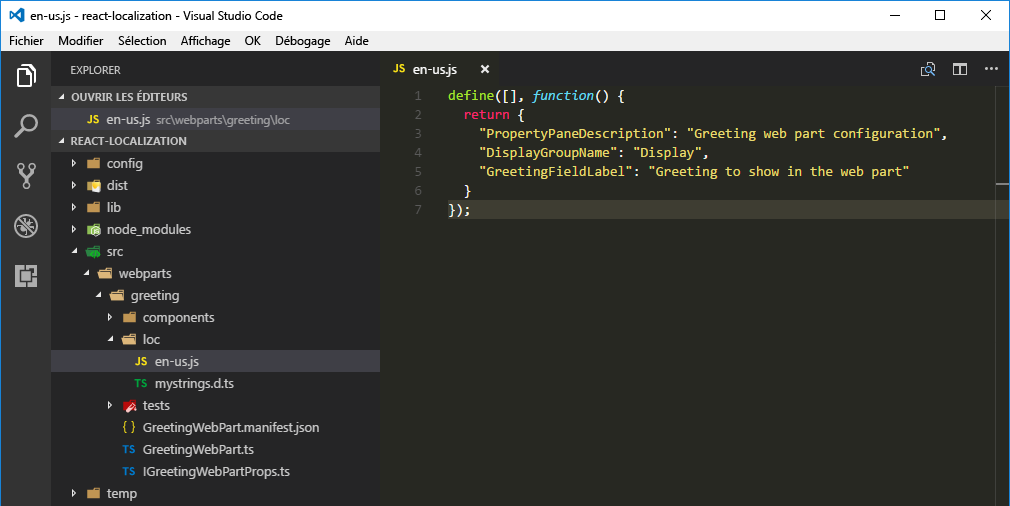Click the JSON braces icon of GreetingWebPart.manifest.json
The width and height of the screenshot is (1010, 506).
tap(129, 427)
